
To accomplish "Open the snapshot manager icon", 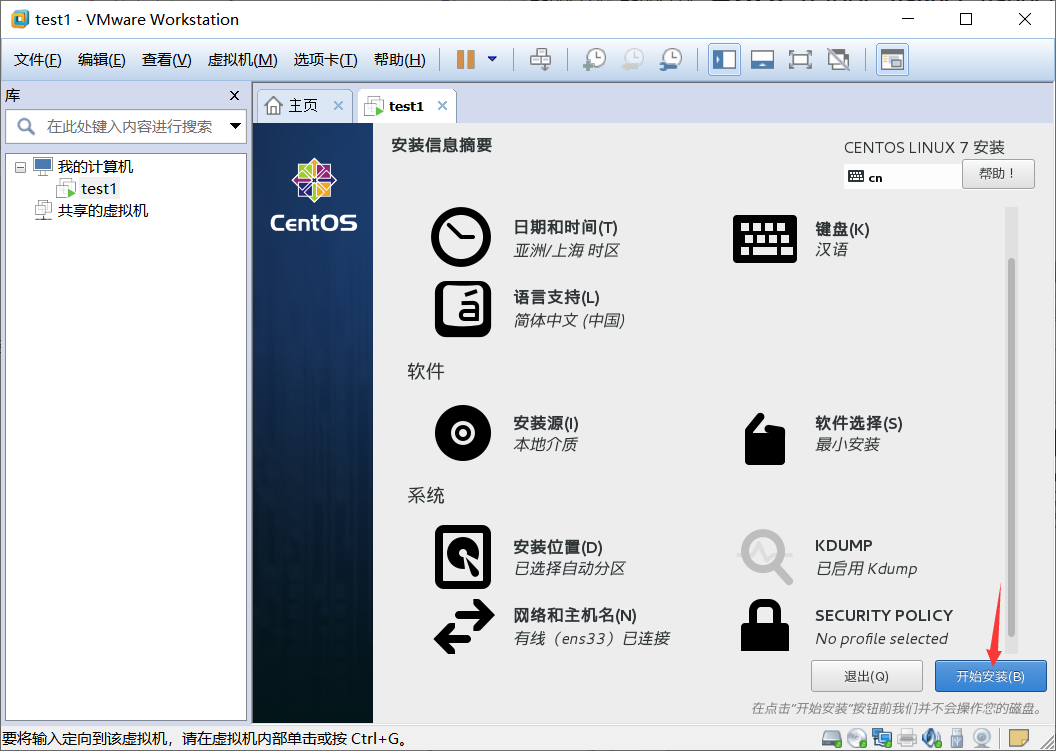I will pos(671,59).
